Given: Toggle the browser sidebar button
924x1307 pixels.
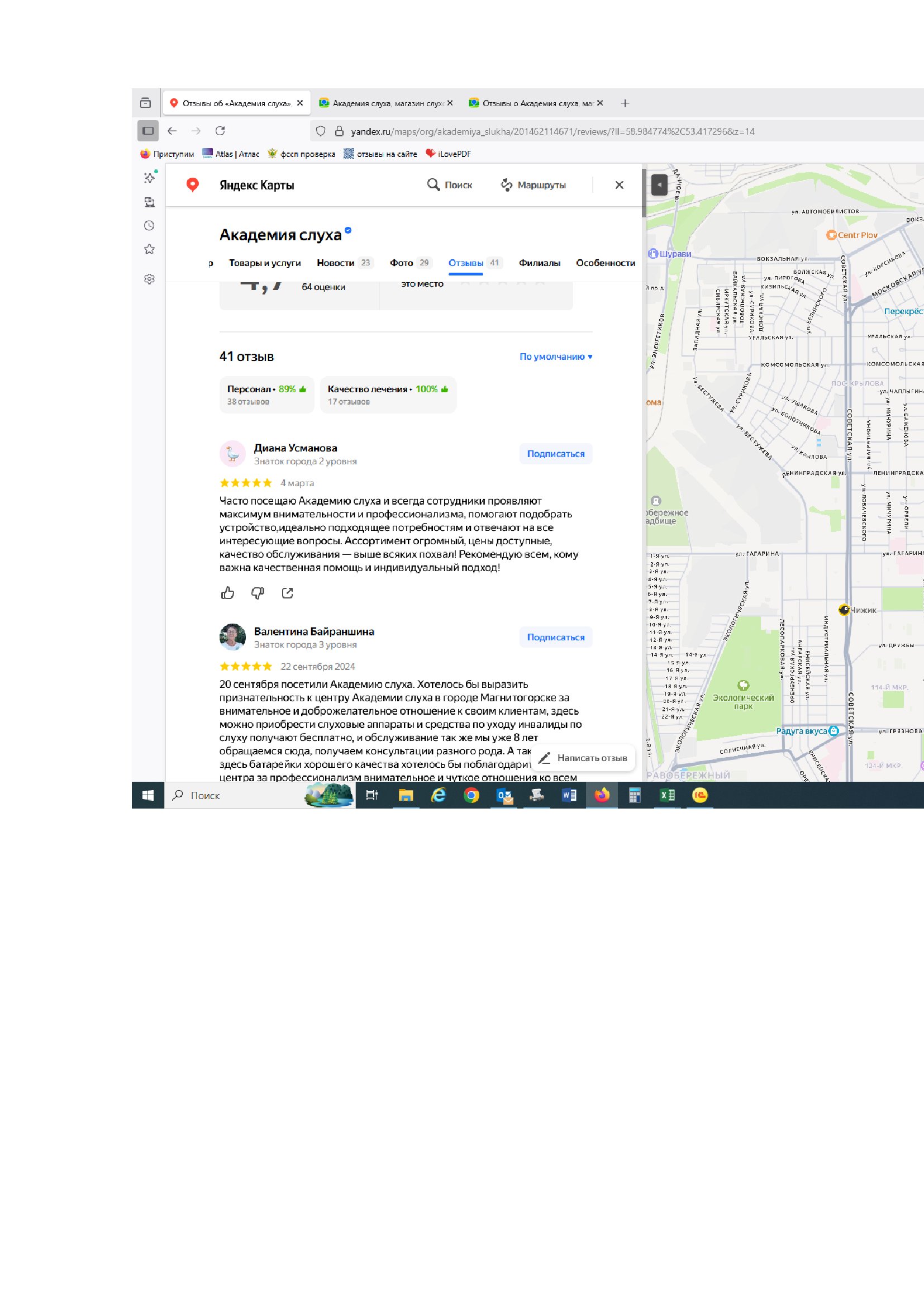Looking at the screenshot, I should (x=148, y=131).
